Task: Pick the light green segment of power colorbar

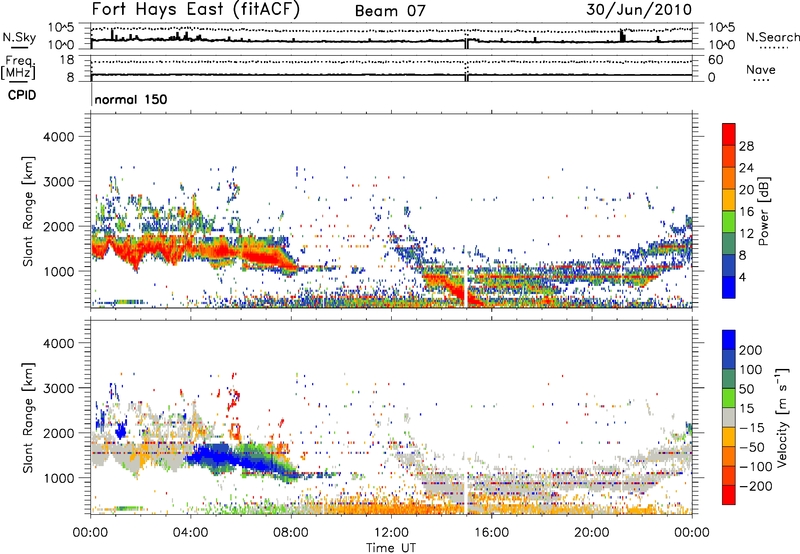Action: (729, 222)
